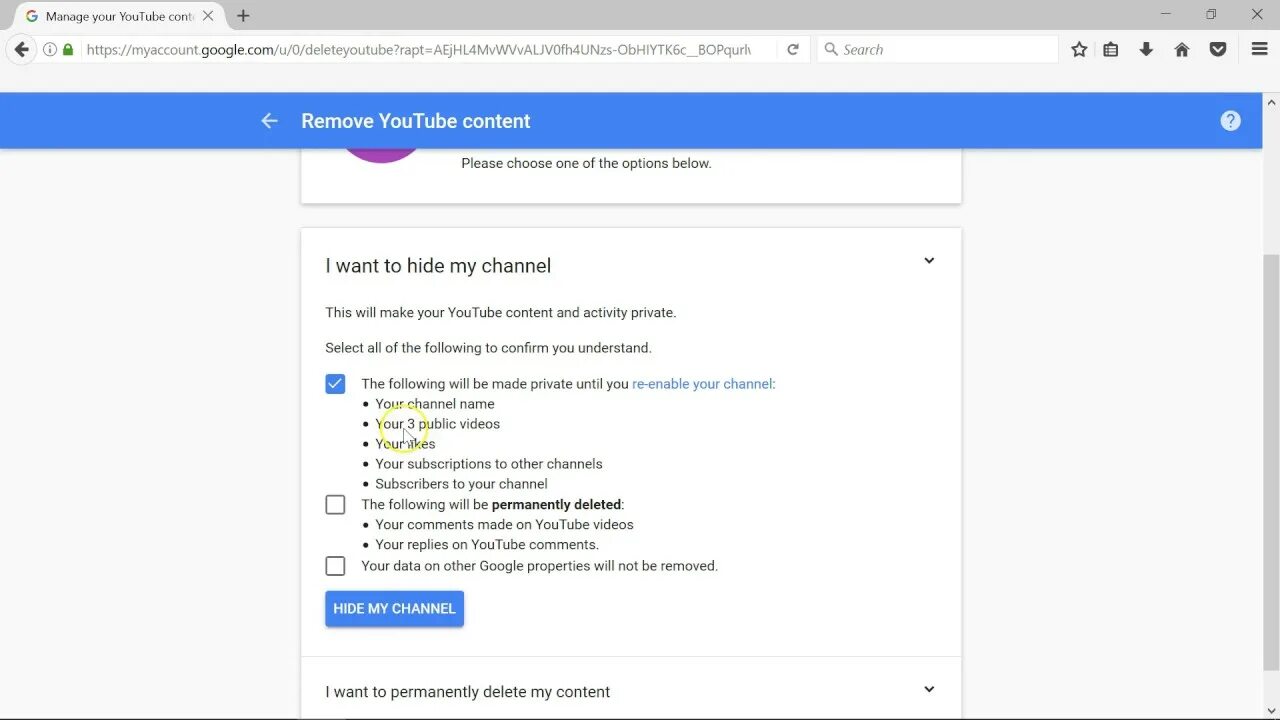Go back from Remove YouTube content
Image resolution: width=1280 pixels, height=720 pixels.
269,121
